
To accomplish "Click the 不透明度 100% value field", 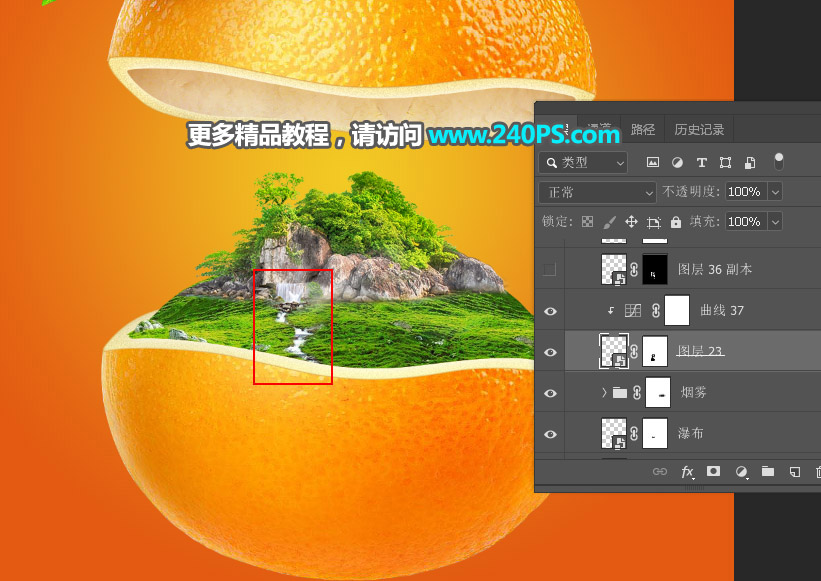I will pos(747,192).
